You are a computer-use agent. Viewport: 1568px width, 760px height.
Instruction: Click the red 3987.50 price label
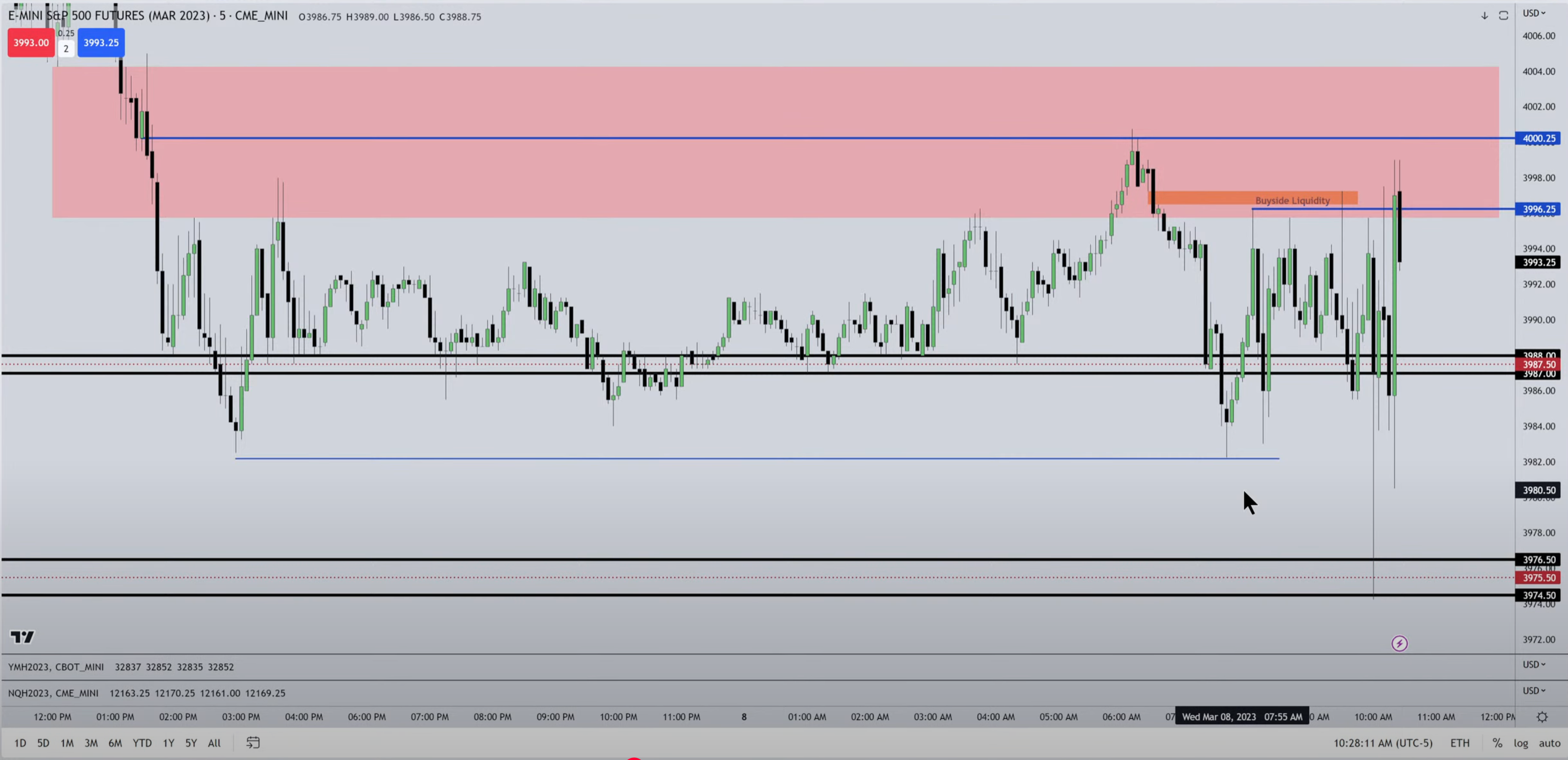click(x=1538, y=364)
